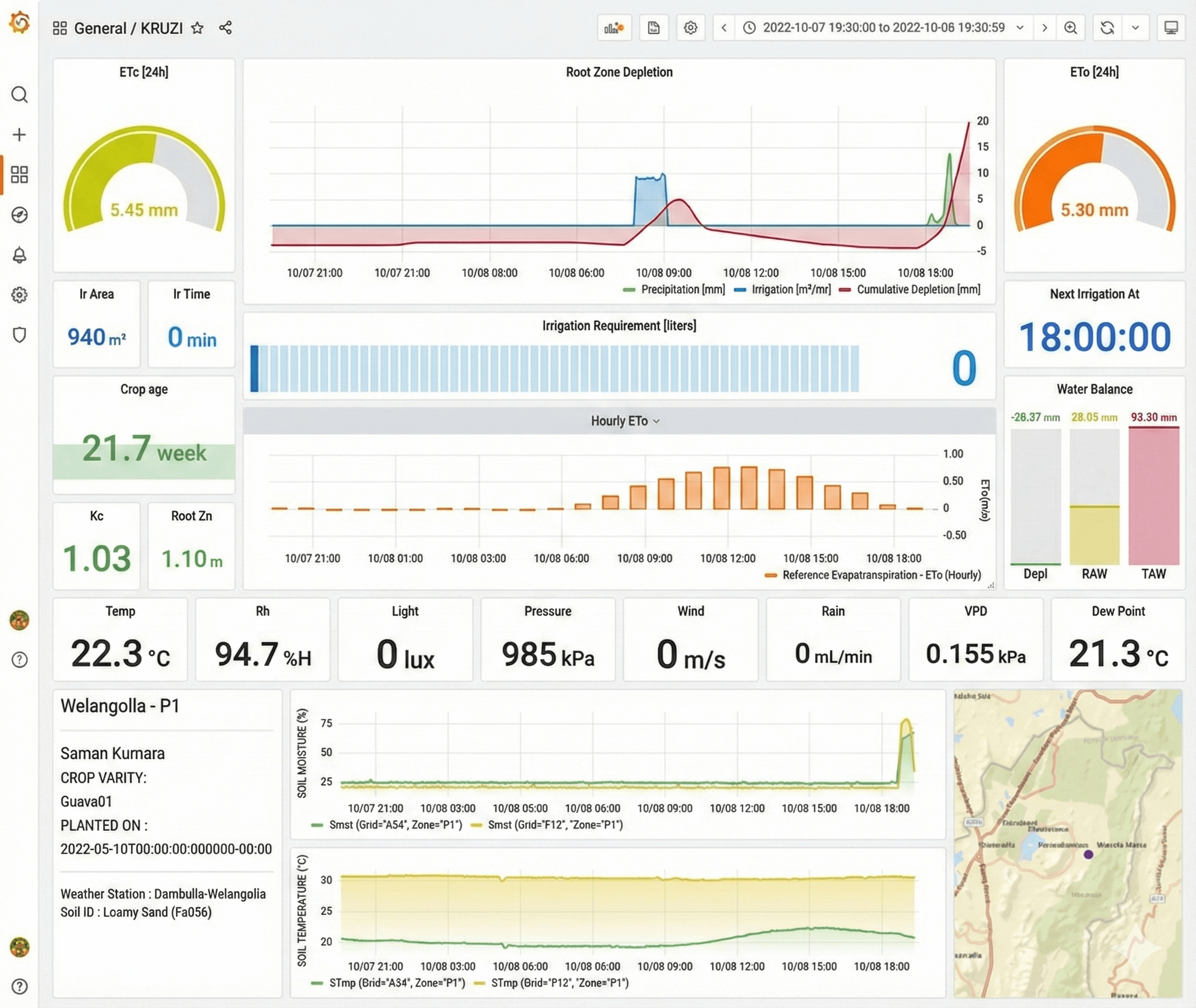Viewport: 1196px width, 1008px height.
Task: Zoom out the time range with magnifier button
Action: (1071, 27)
